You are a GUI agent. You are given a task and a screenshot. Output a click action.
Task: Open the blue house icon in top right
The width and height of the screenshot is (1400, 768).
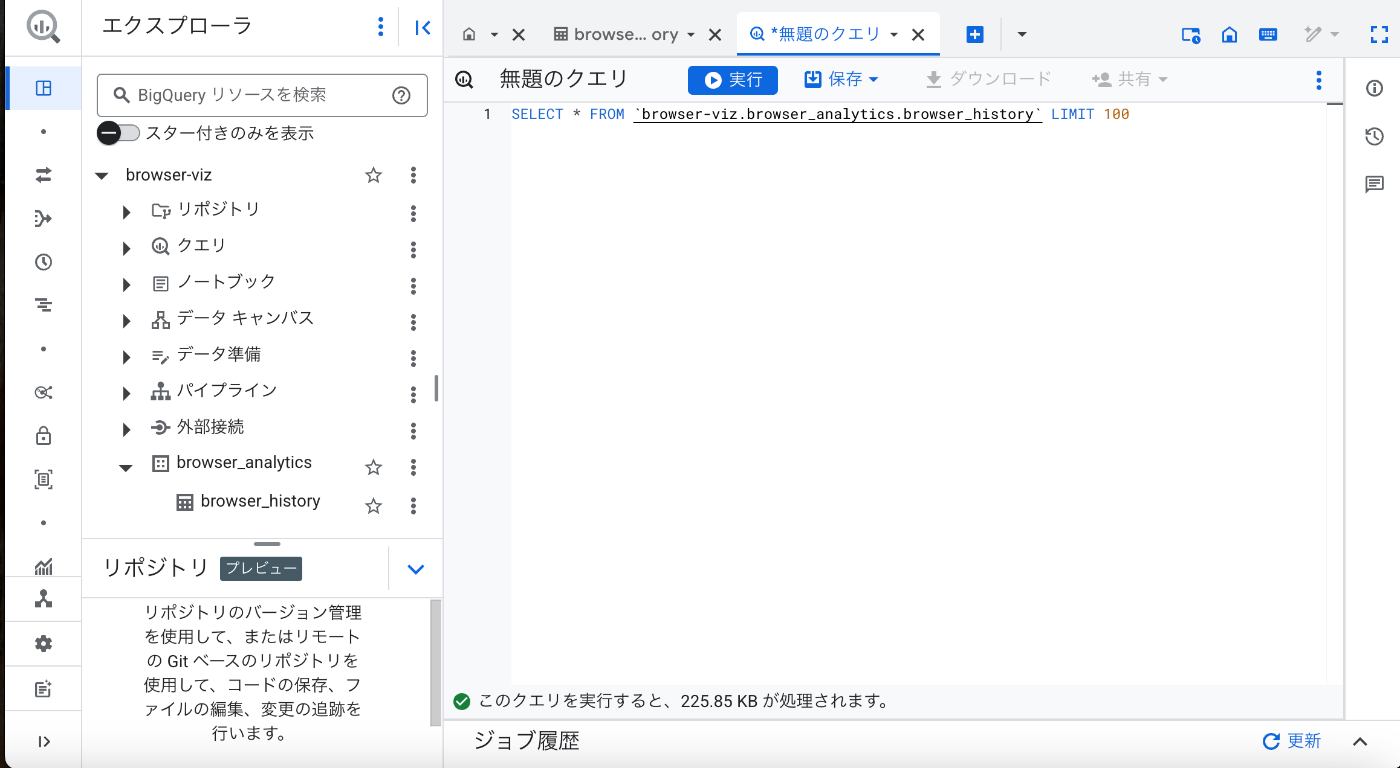[1230, 34]
